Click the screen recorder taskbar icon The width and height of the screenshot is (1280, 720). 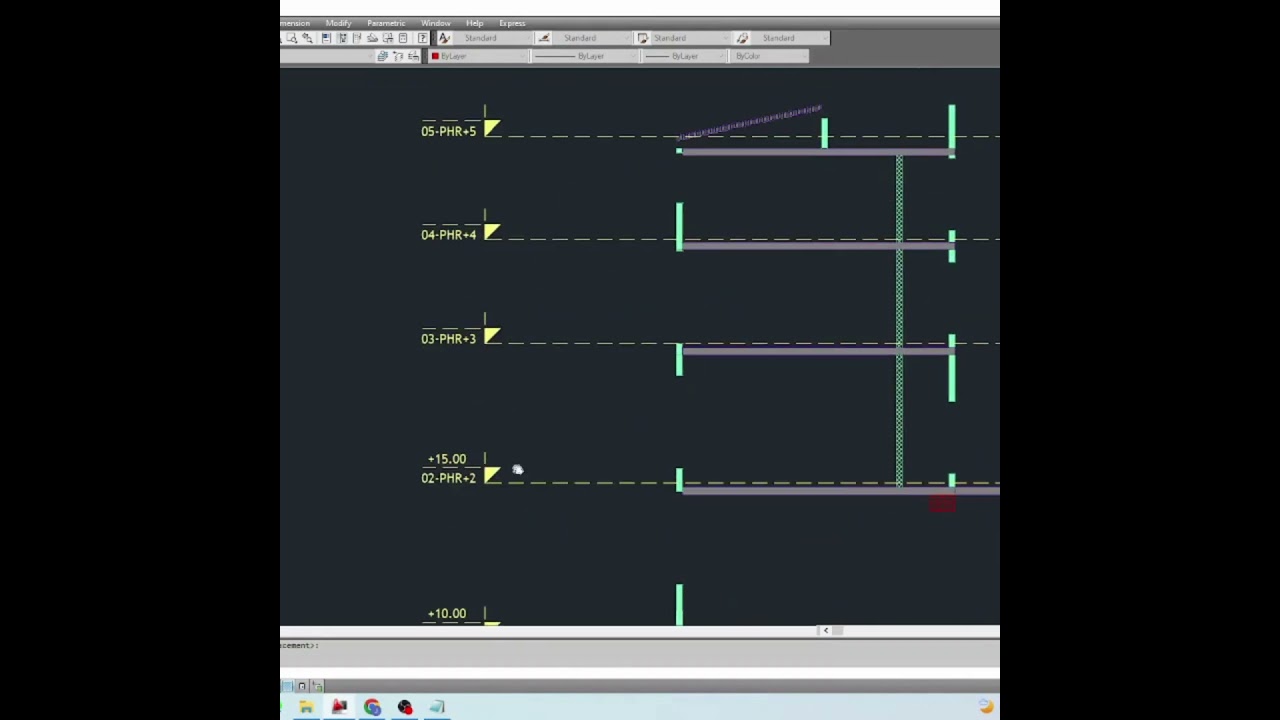(405, 707)
